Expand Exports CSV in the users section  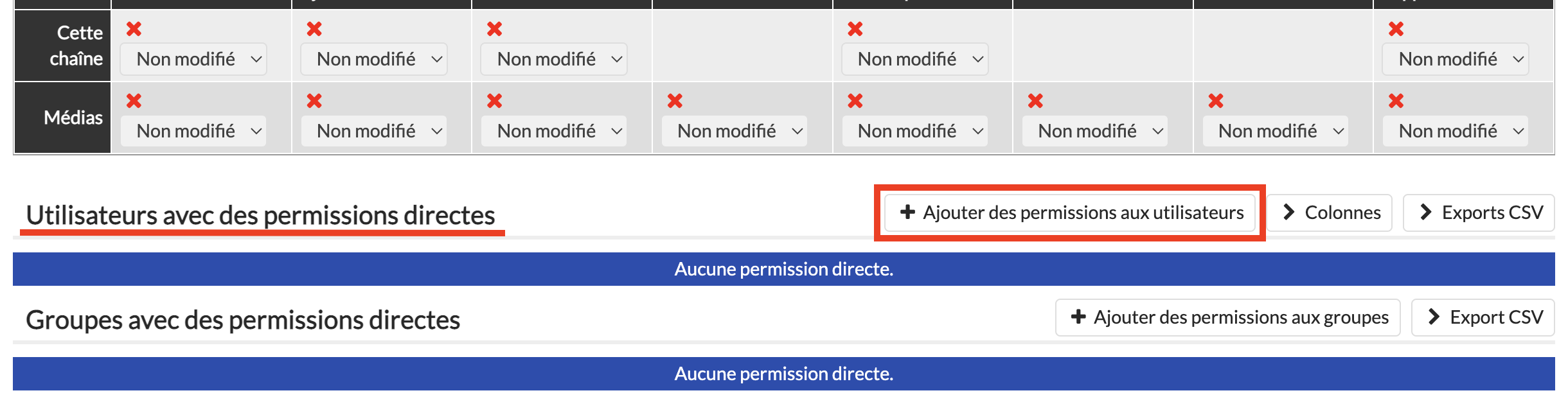tap(1479, 213)
